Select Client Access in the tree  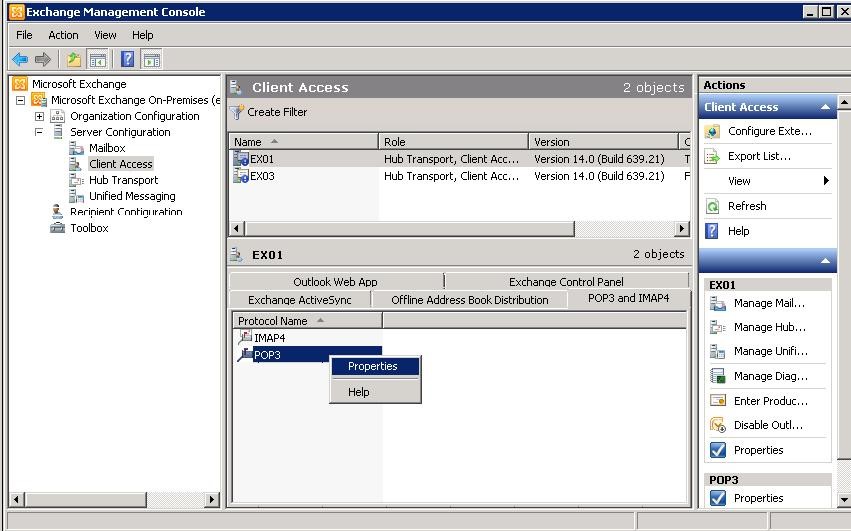click(120, 164)
